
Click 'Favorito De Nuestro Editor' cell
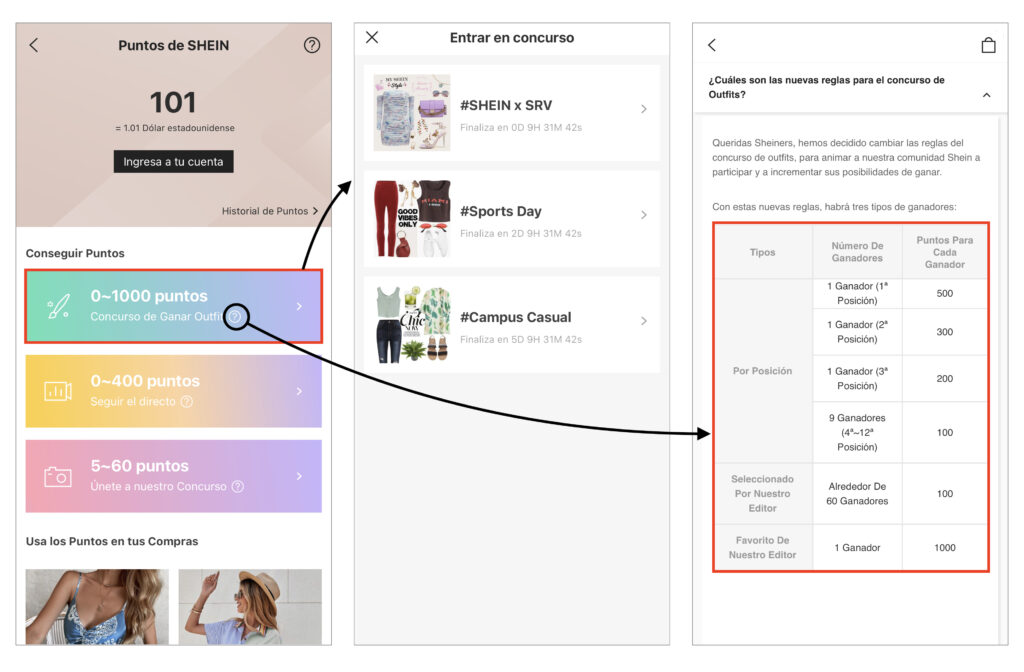763,547
